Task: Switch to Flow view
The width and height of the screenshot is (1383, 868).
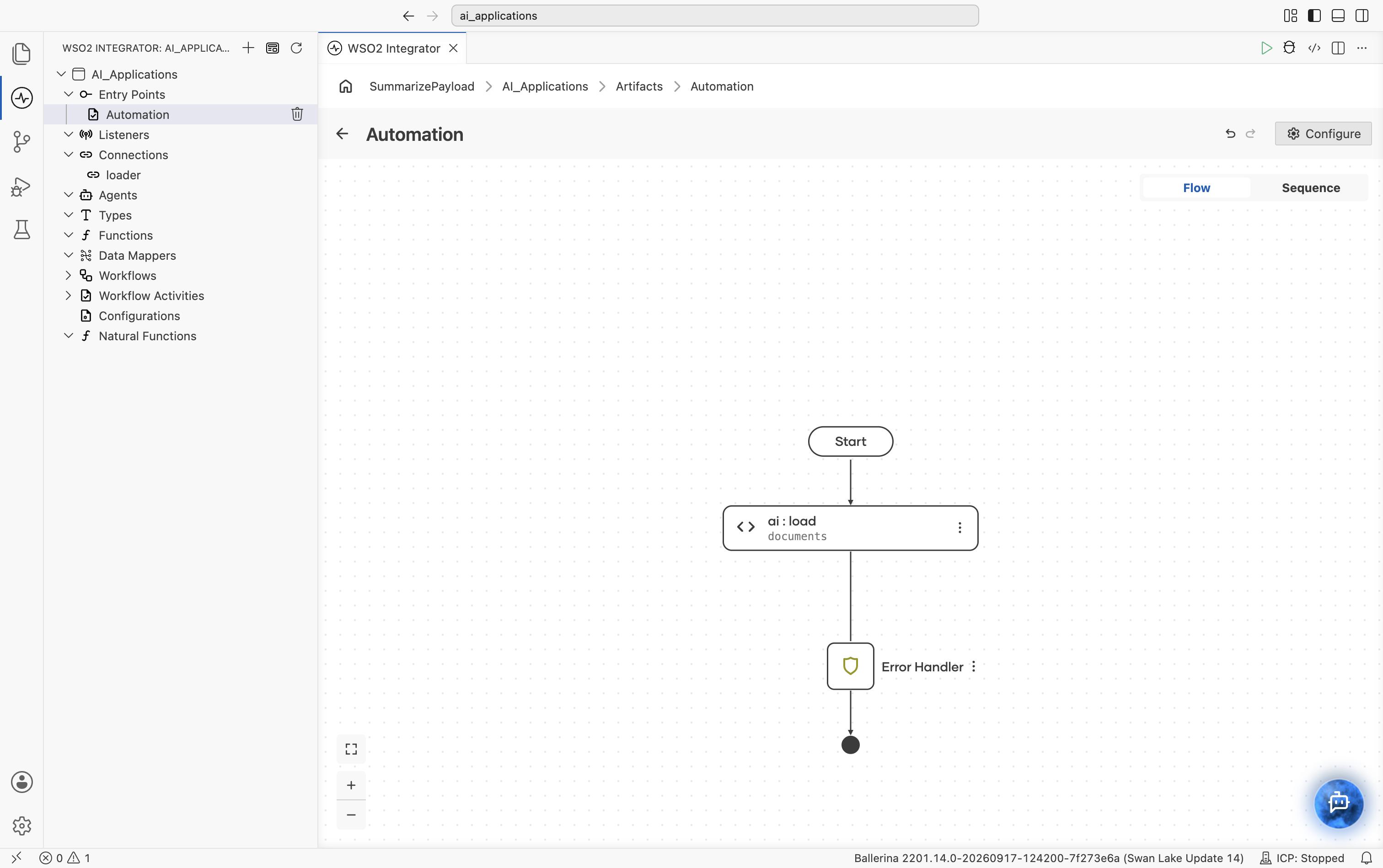Action: 1196,188
